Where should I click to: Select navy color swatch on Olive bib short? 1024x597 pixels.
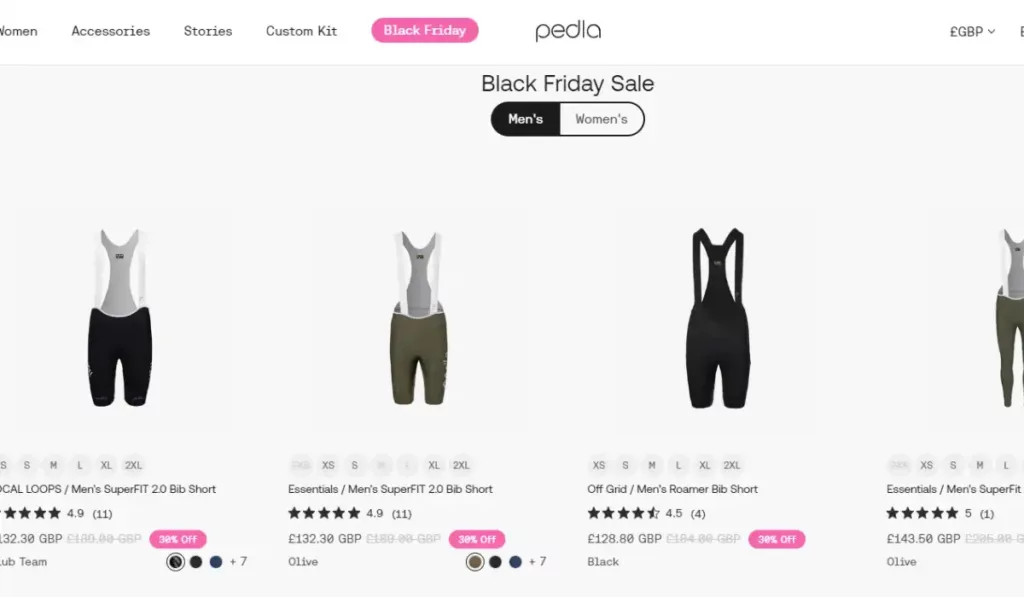pyautogui.click(x=515, y=562)
